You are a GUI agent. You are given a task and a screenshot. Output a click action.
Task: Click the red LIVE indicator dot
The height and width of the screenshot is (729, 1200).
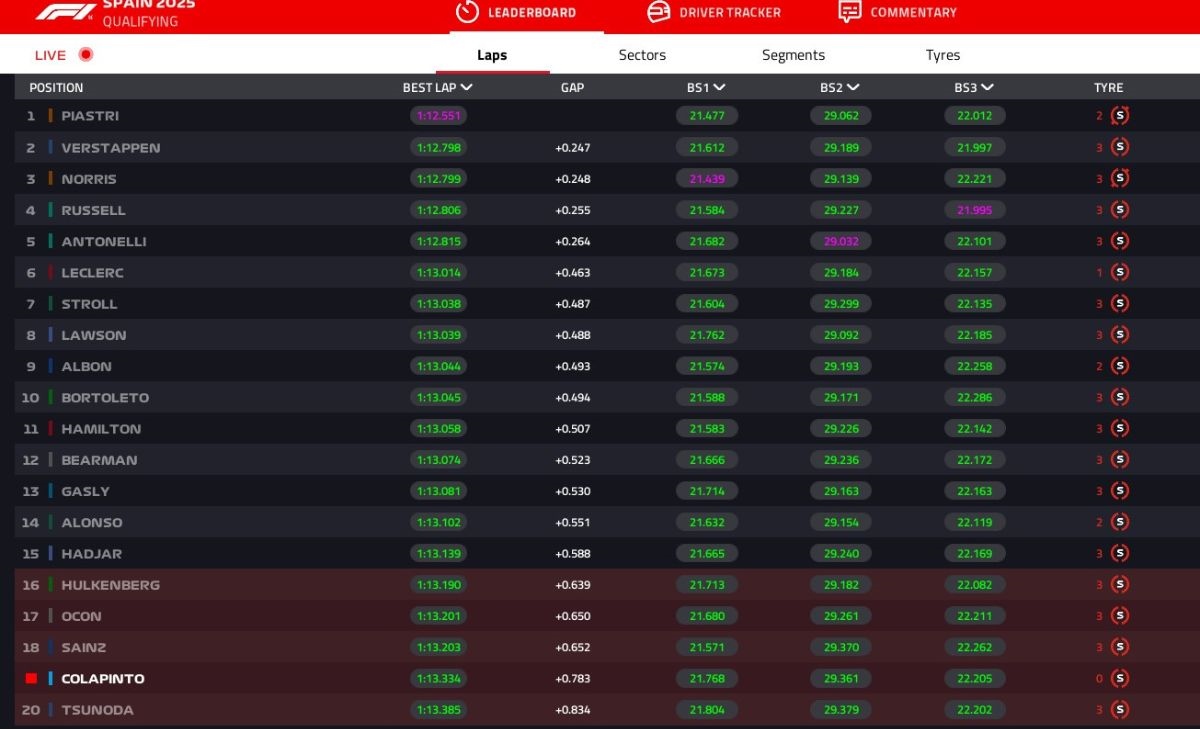pos(86,55)
